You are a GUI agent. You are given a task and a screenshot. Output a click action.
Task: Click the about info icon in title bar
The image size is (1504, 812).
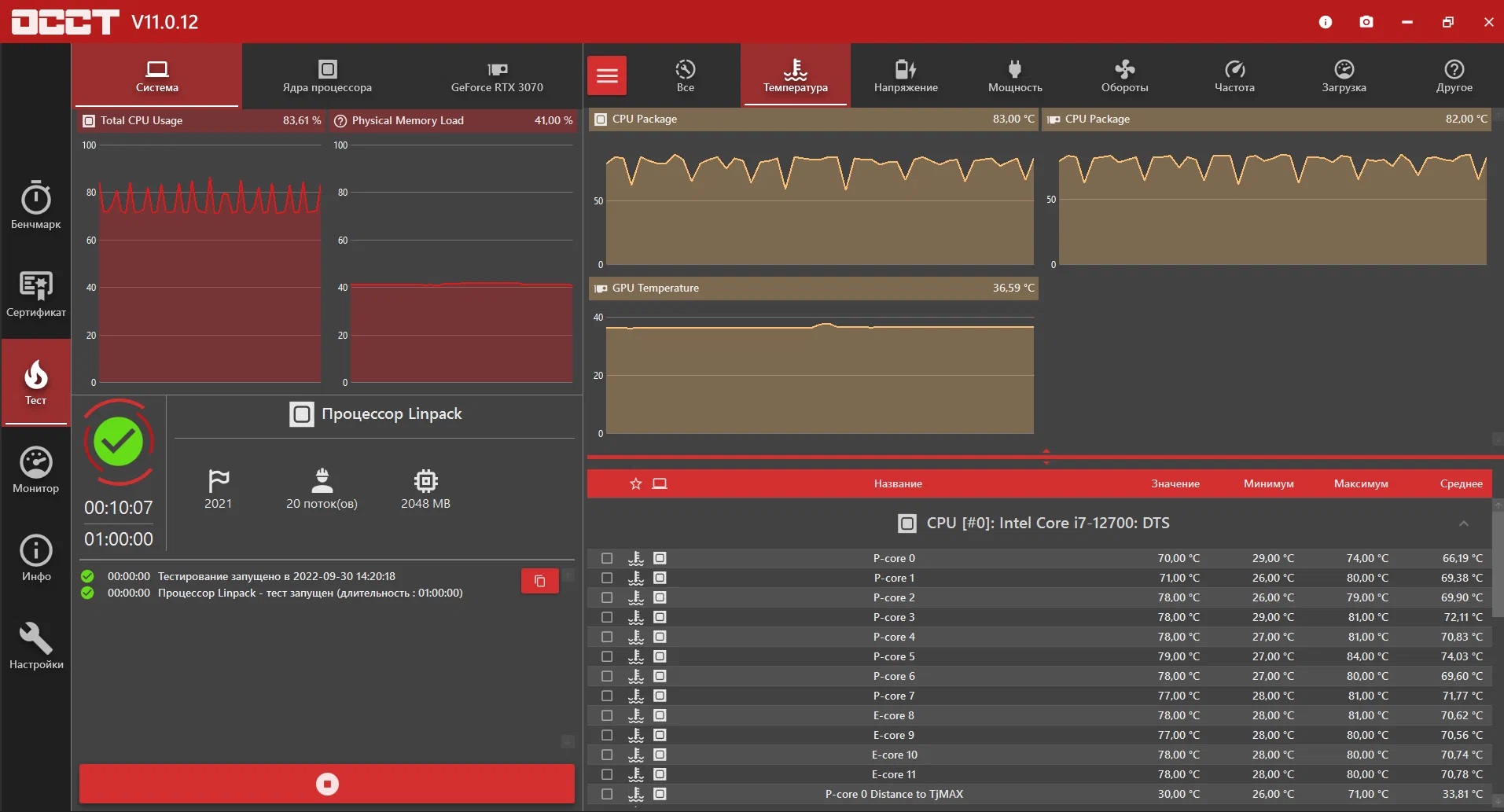click(1326, 22)
